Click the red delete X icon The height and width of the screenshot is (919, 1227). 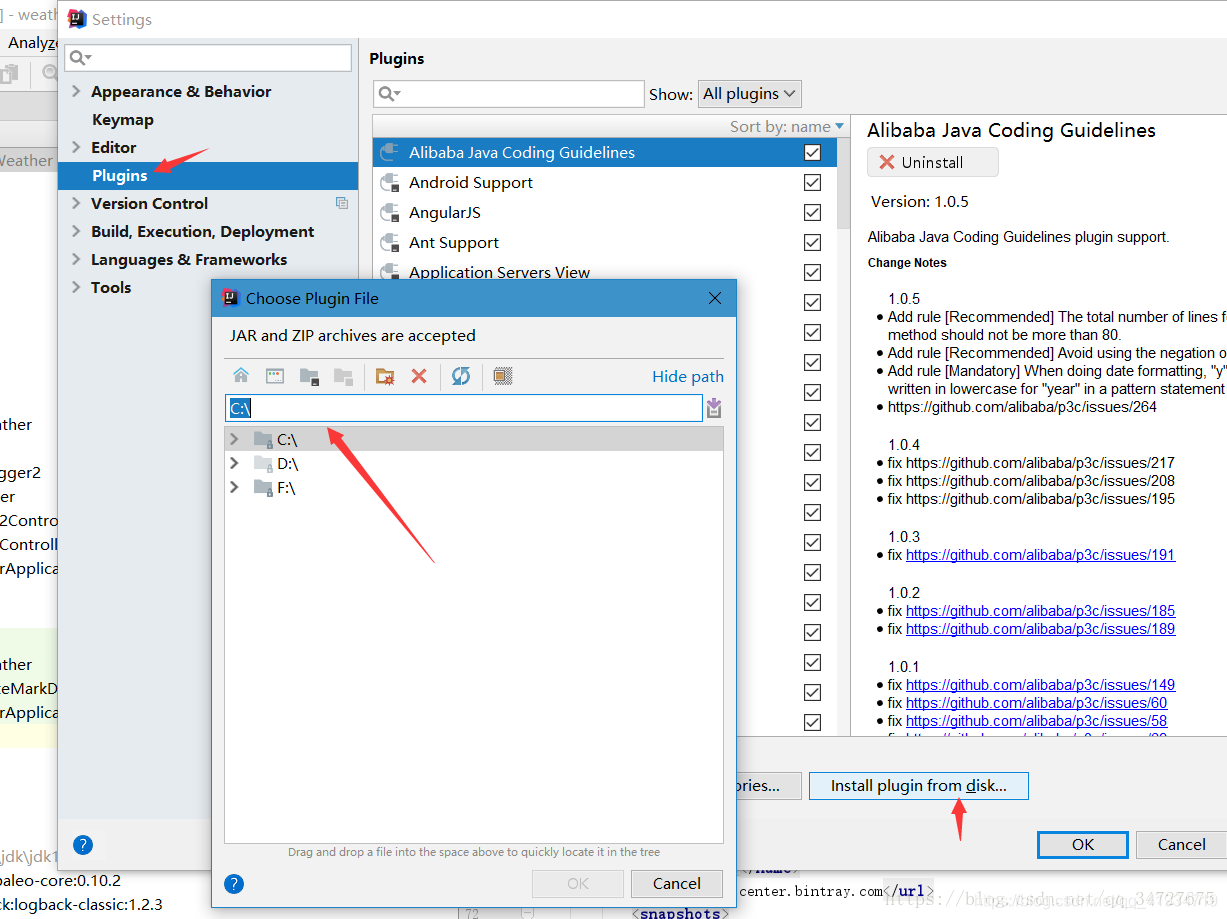point(419,376)
